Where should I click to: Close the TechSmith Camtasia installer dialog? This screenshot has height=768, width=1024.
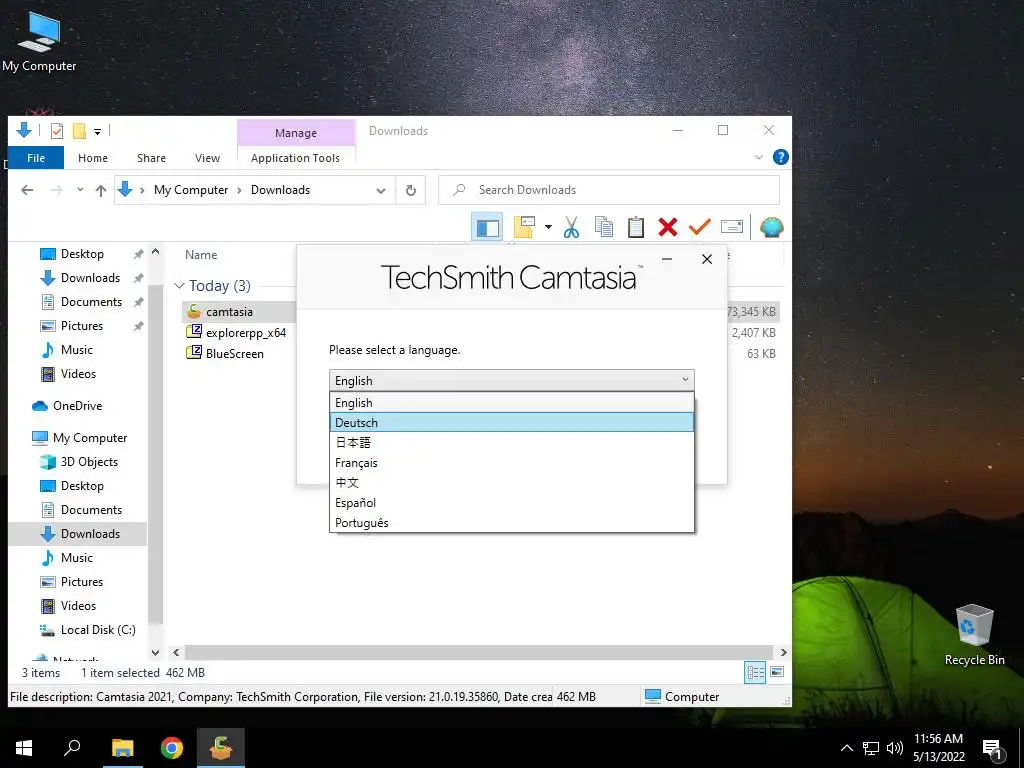tap(707, 259)
